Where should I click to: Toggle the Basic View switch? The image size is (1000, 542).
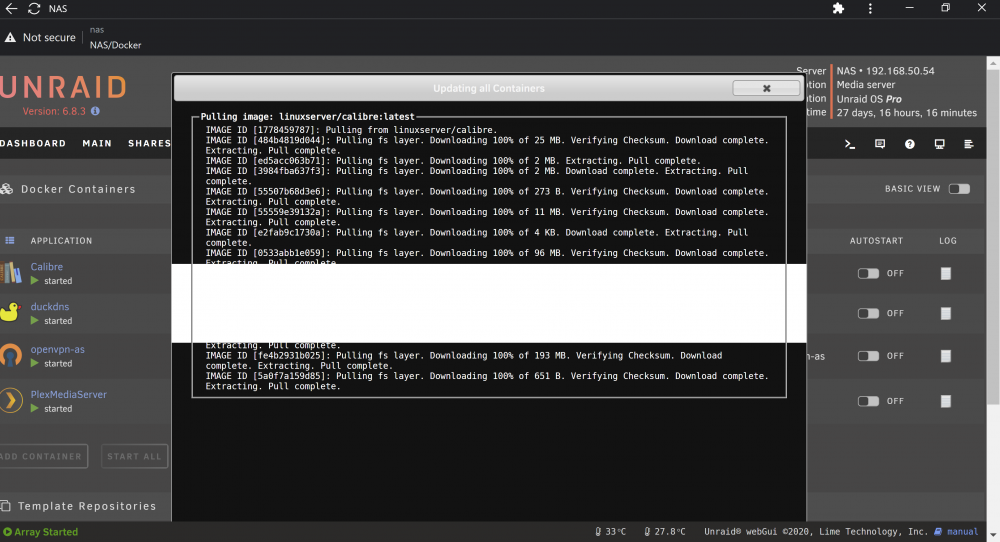coord(959,189)
